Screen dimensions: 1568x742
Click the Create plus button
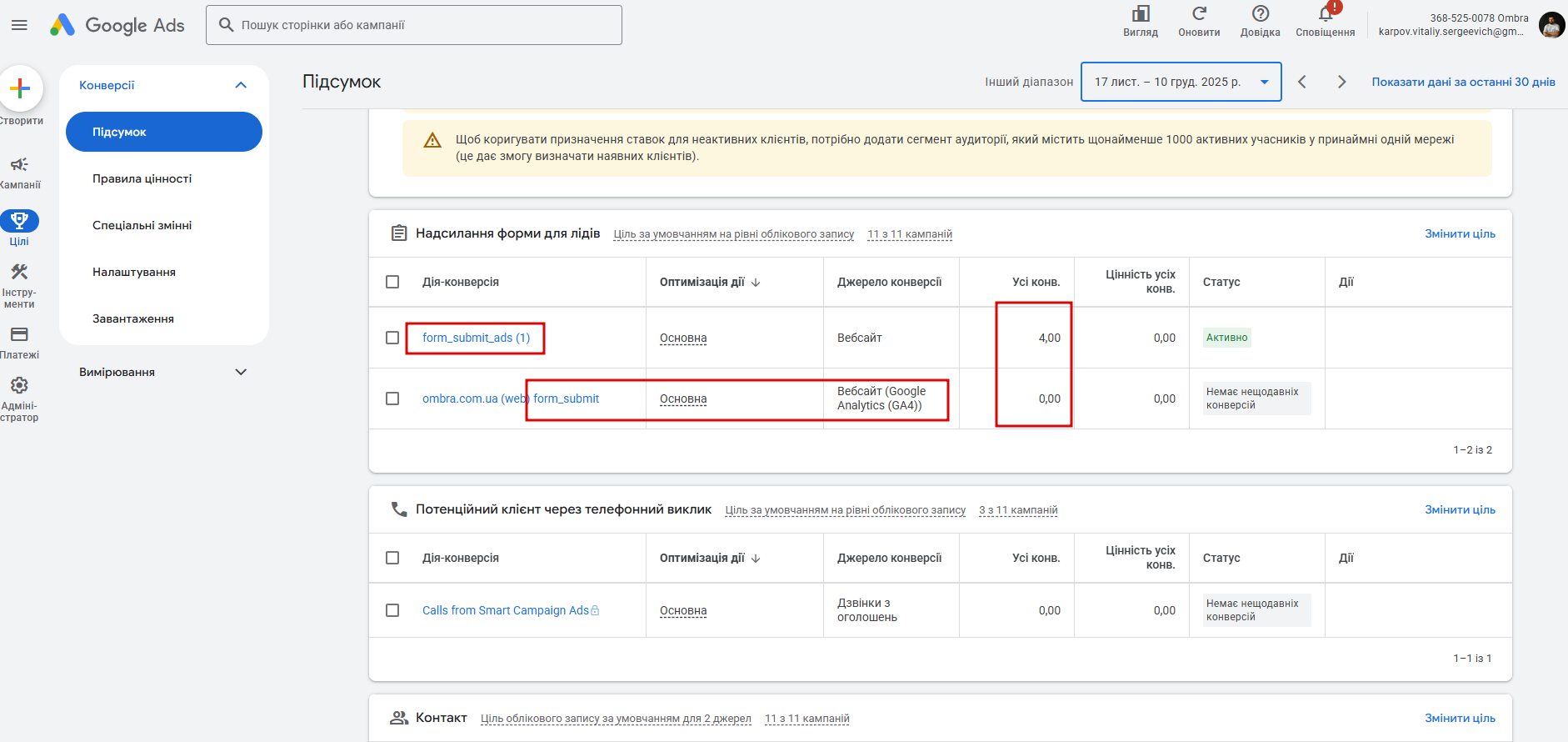20,88
